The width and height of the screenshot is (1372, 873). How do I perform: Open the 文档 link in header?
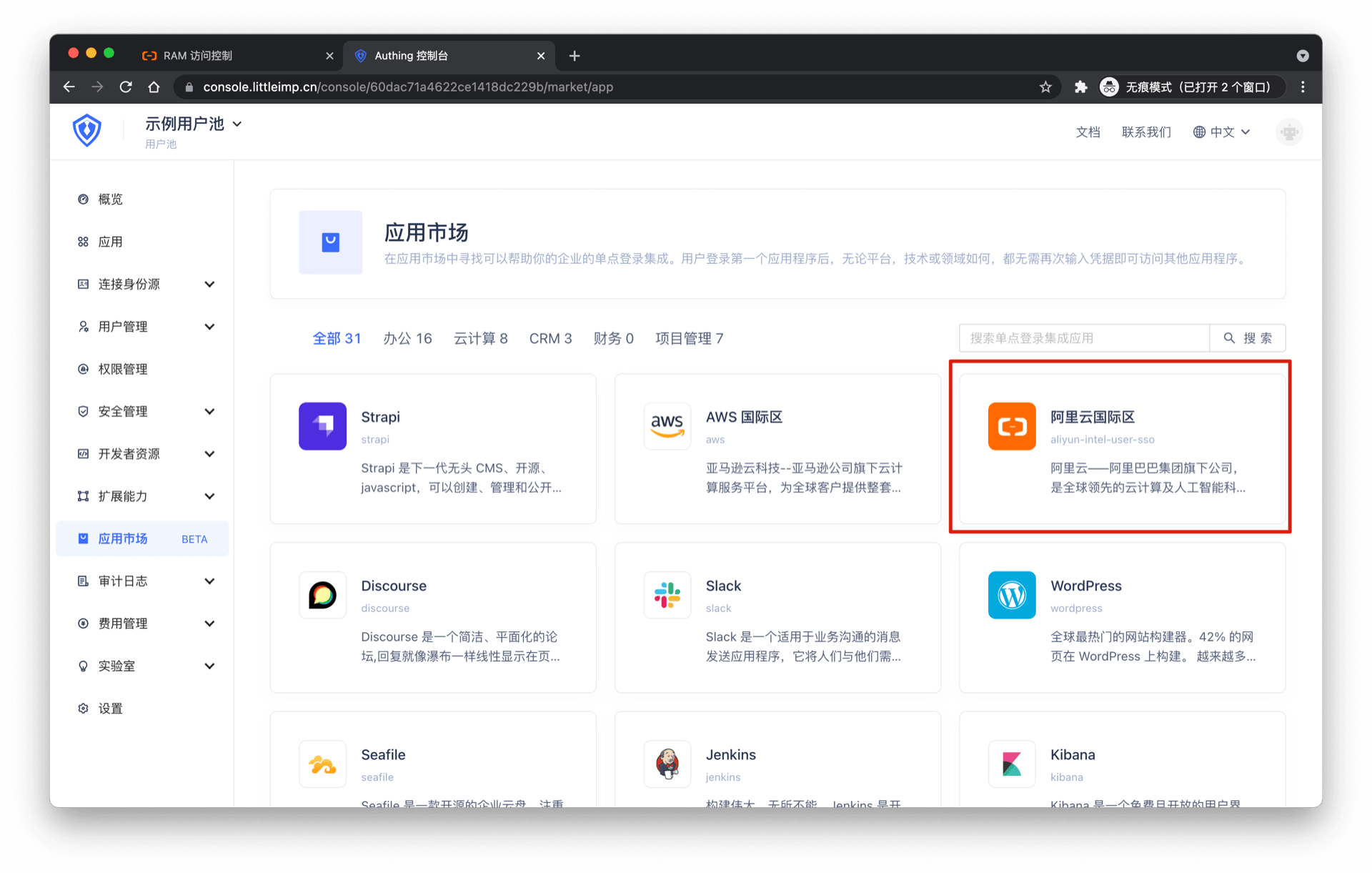point(1088,132)
